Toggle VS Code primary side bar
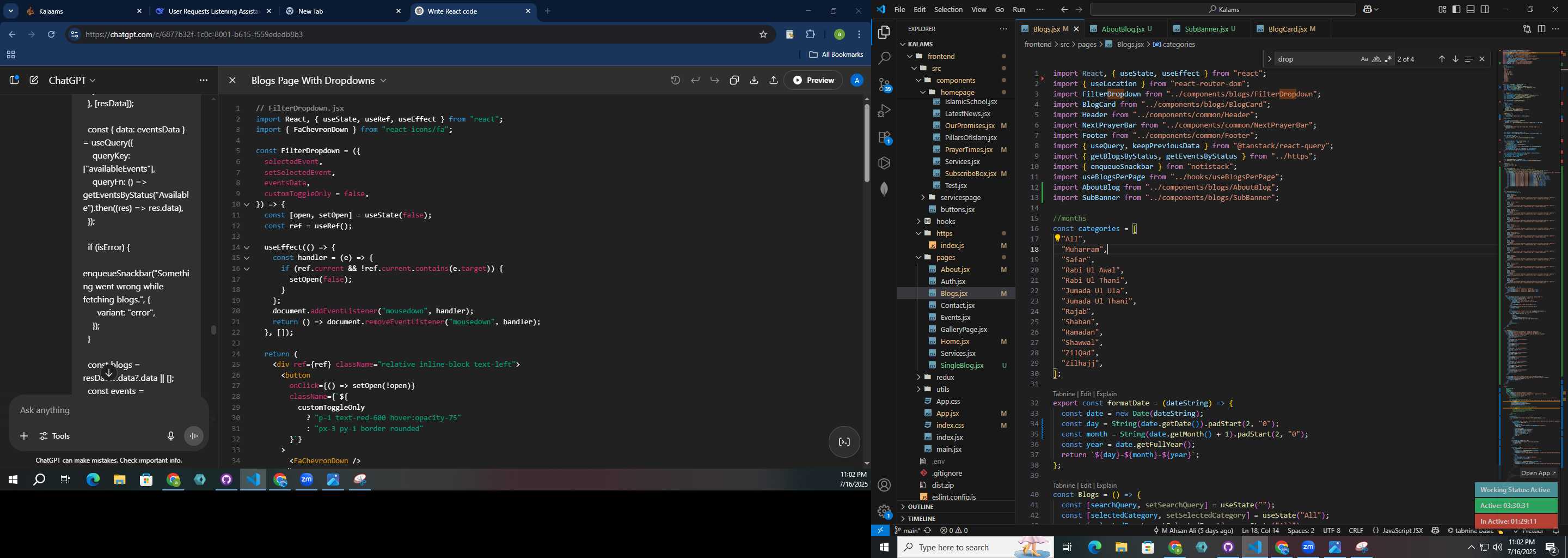The width and height of the screenshot is (1568, 558). click(x=1456, y=10)
